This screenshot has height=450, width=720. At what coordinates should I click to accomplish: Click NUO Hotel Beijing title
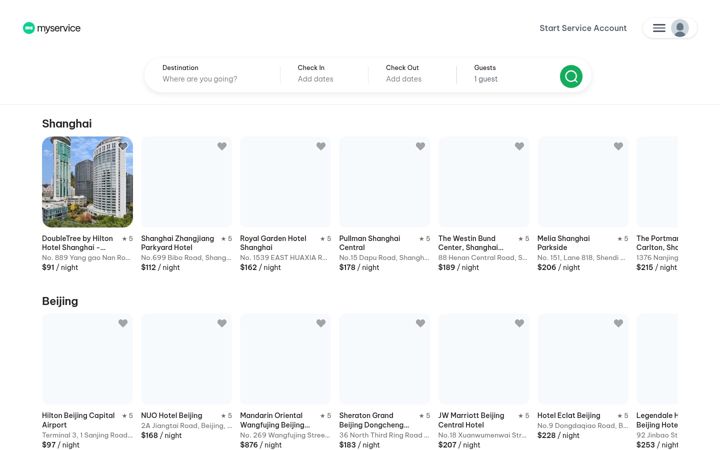point(171,416)
